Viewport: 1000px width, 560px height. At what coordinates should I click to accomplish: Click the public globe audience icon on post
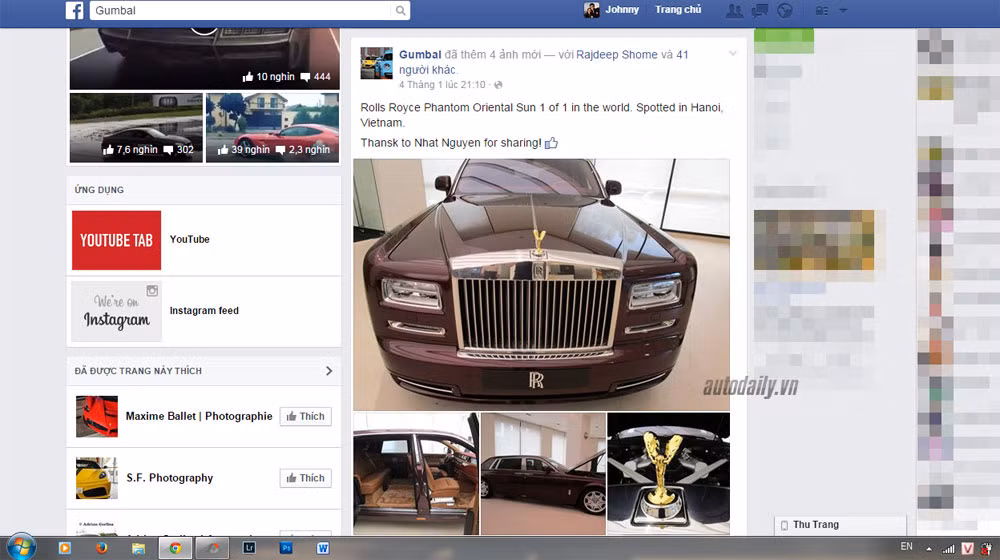point(498,85)
